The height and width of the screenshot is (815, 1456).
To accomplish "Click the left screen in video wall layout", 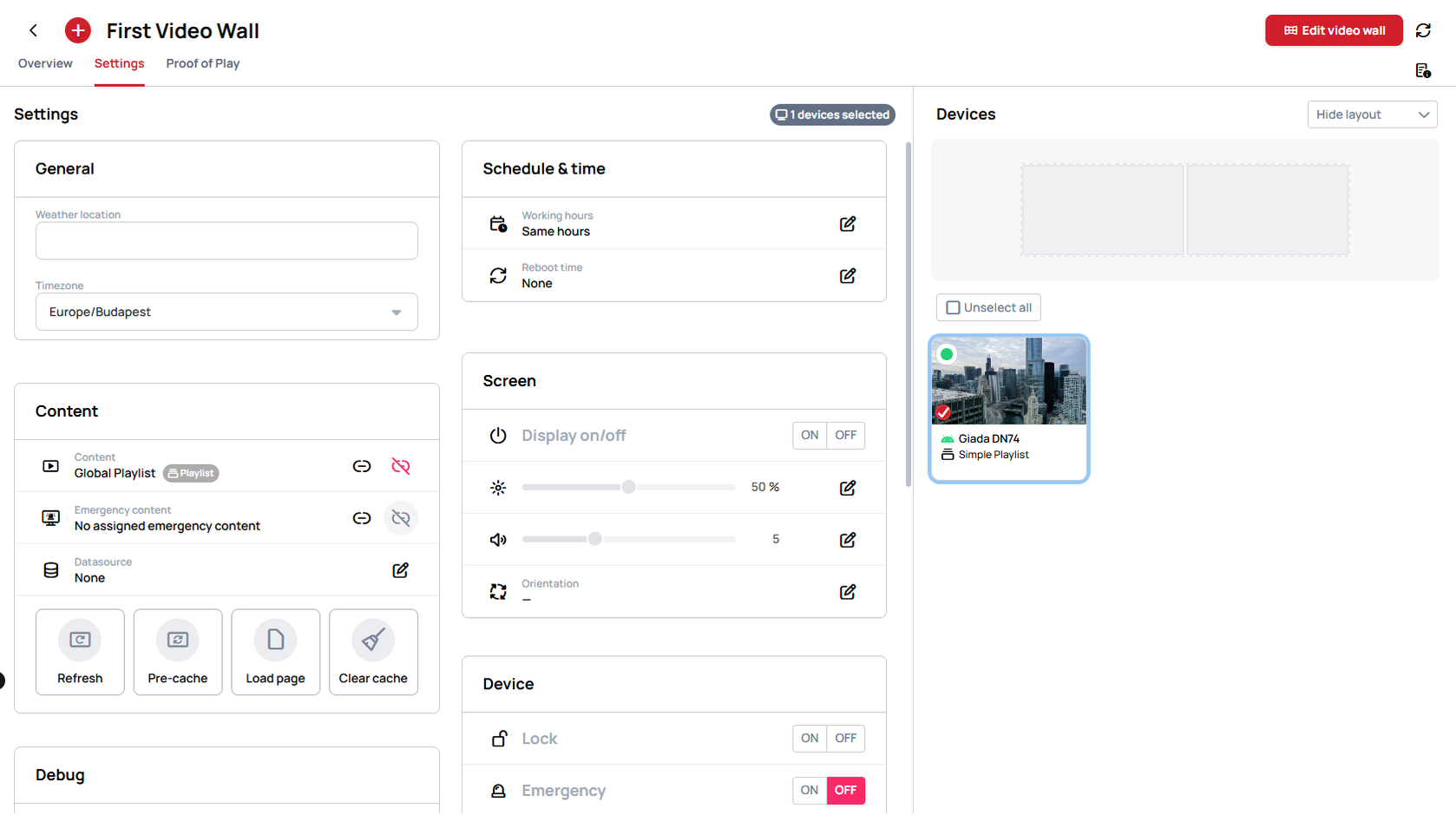I will 1103,210.
